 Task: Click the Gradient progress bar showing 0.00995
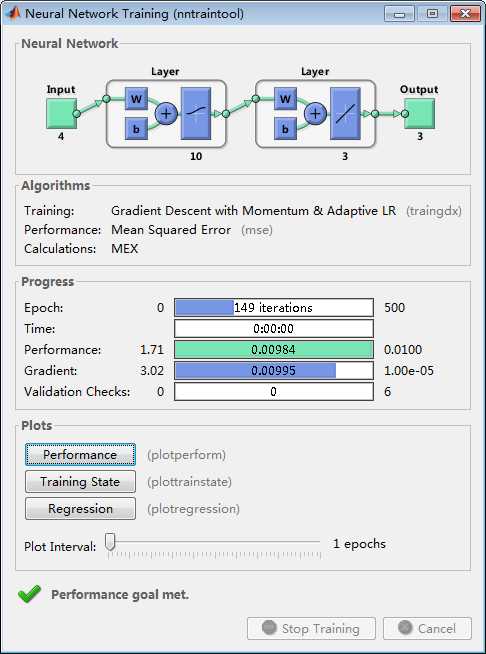click(x=274, y=370)
